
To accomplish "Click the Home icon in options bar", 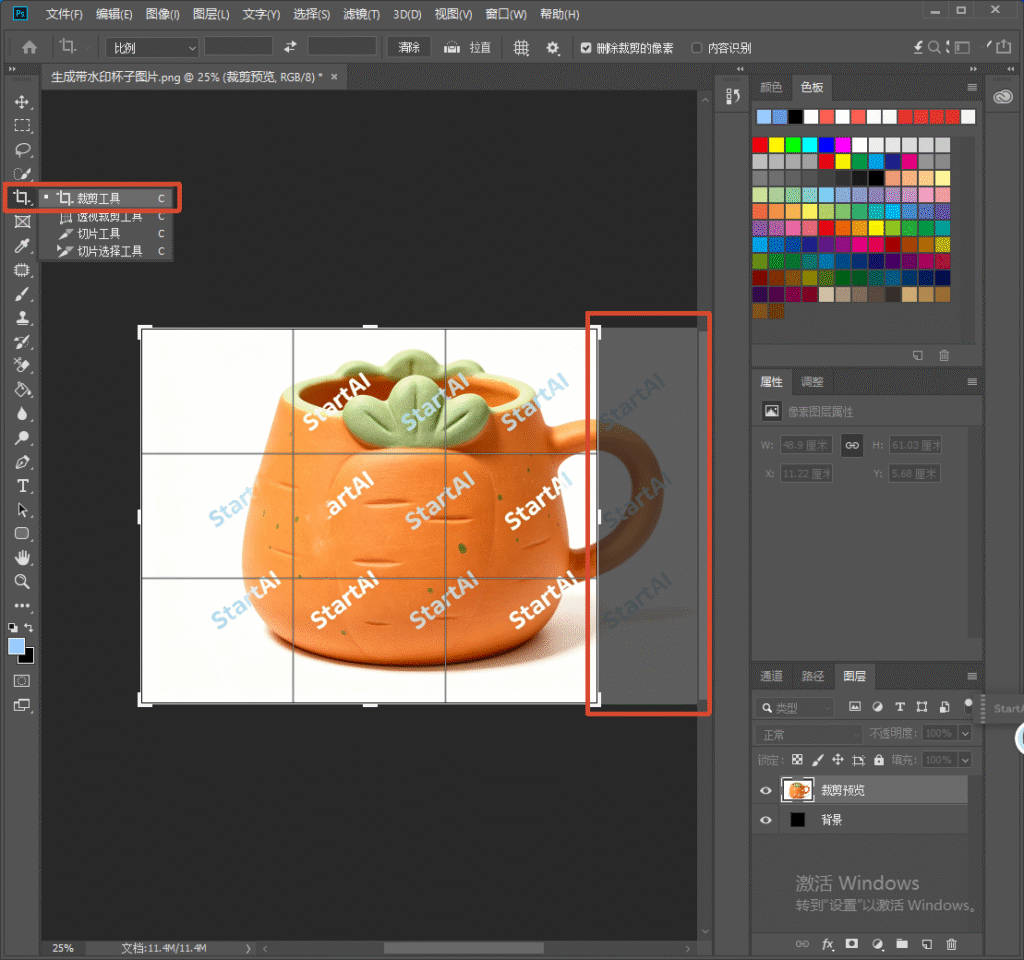I will pos(29,47).
